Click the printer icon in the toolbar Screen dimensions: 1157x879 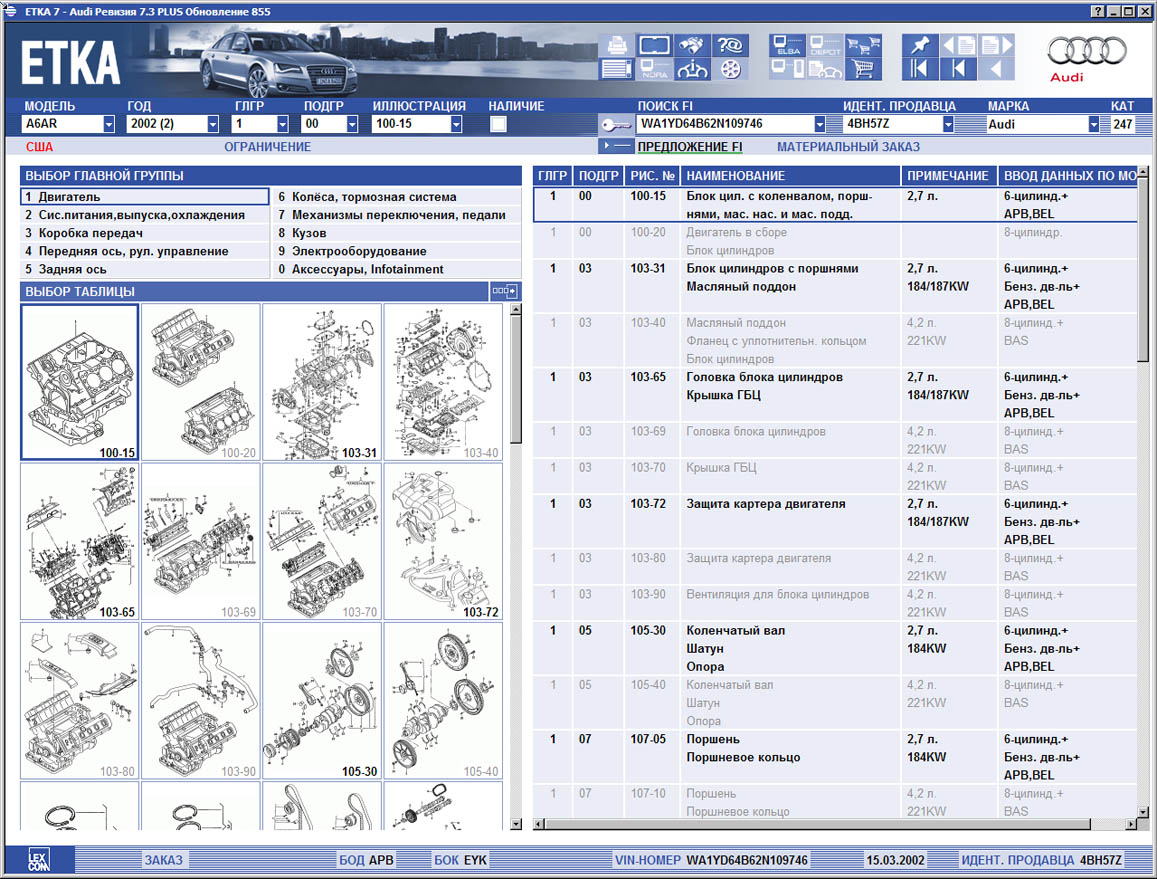click(x=615, y=45)
